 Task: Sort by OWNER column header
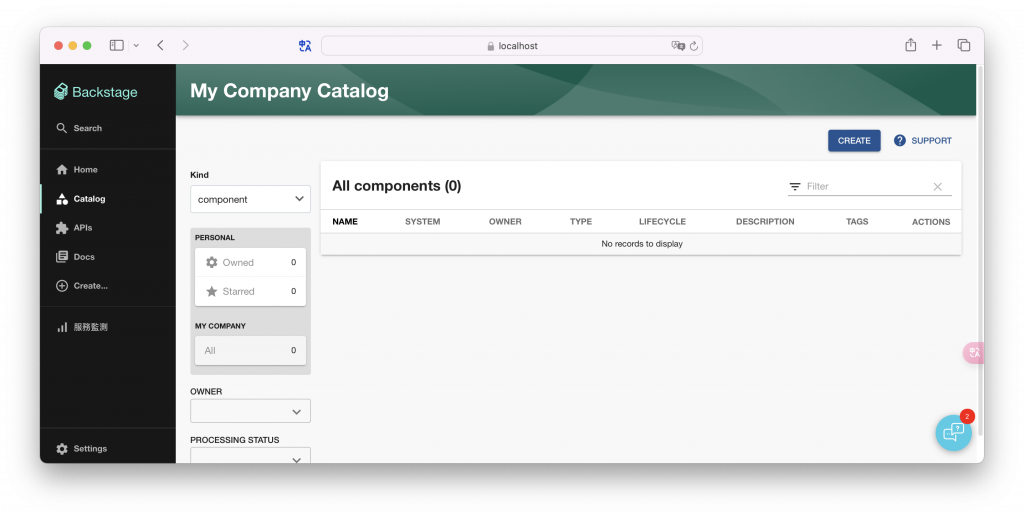[x=505, y=221]
